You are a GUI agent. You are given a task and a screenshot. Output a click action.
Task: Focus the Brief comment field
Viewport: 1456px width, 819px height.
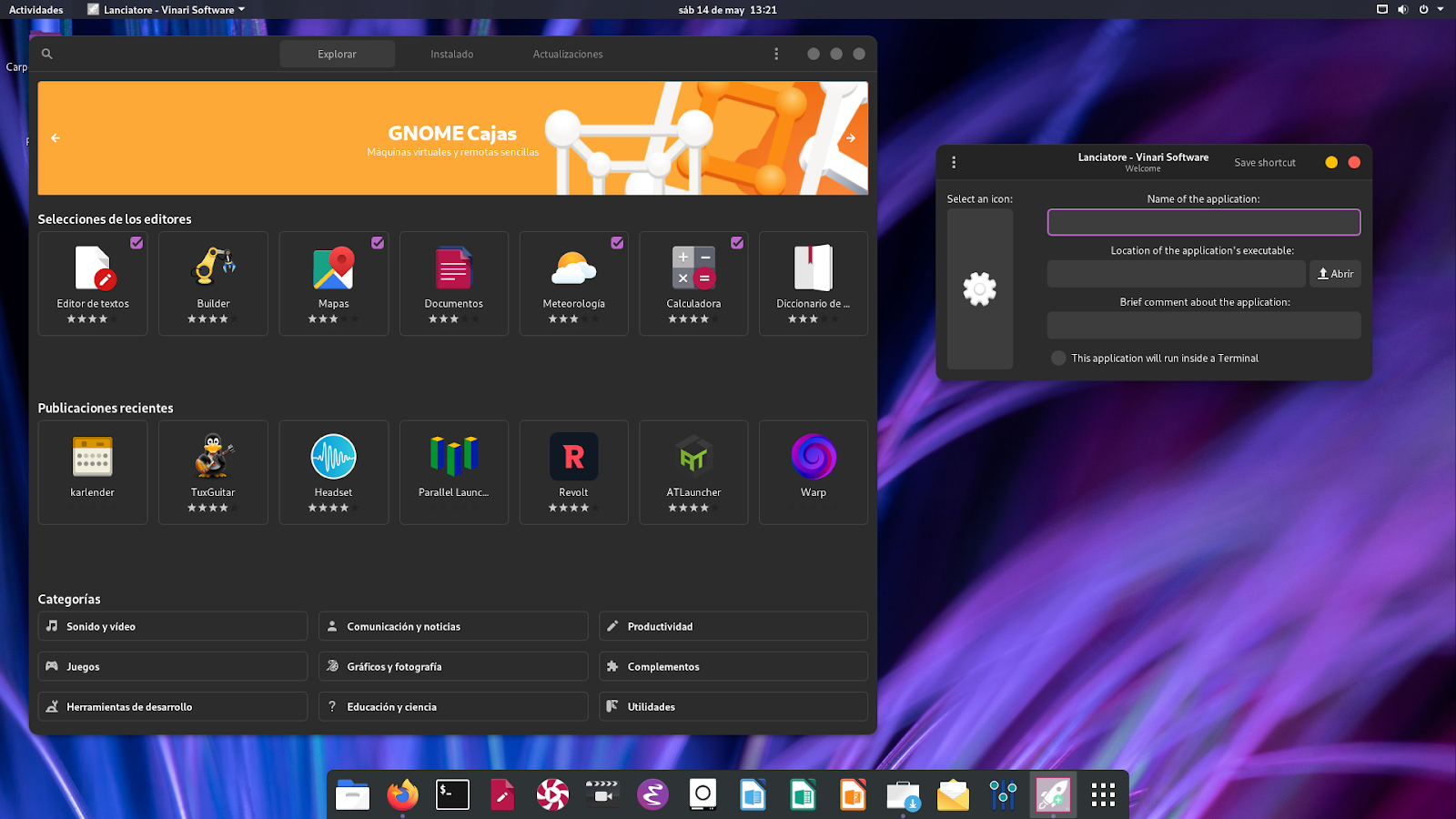click(1204, 326)
